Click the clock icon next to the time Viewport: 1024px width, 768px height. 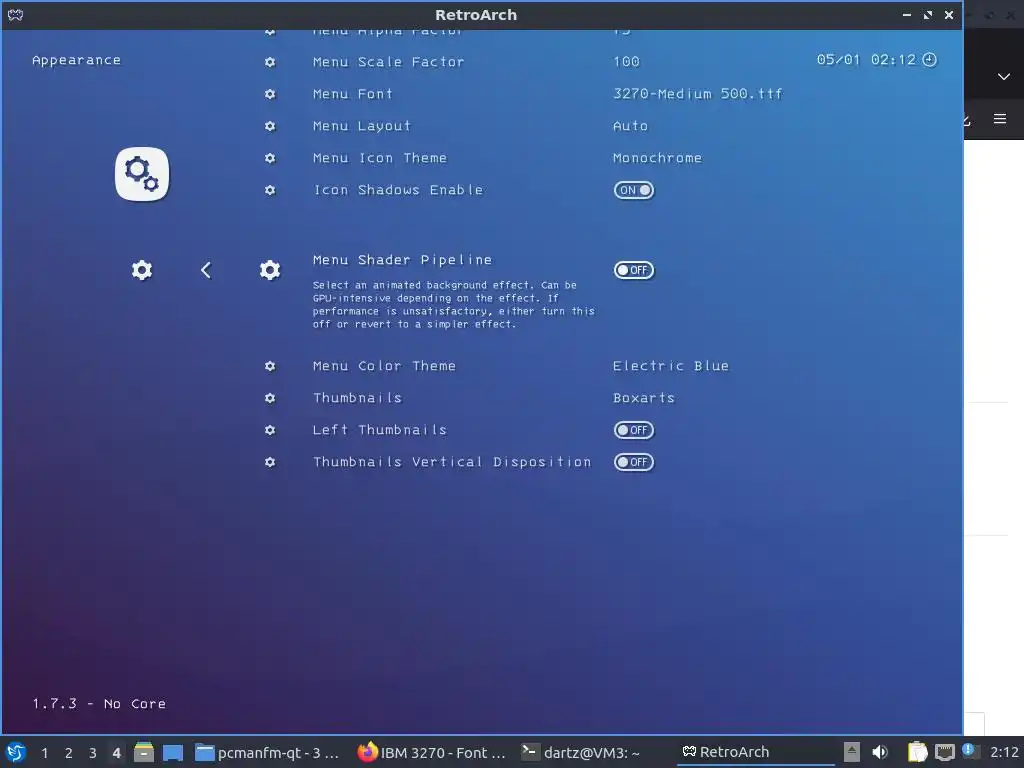point(929,59)
